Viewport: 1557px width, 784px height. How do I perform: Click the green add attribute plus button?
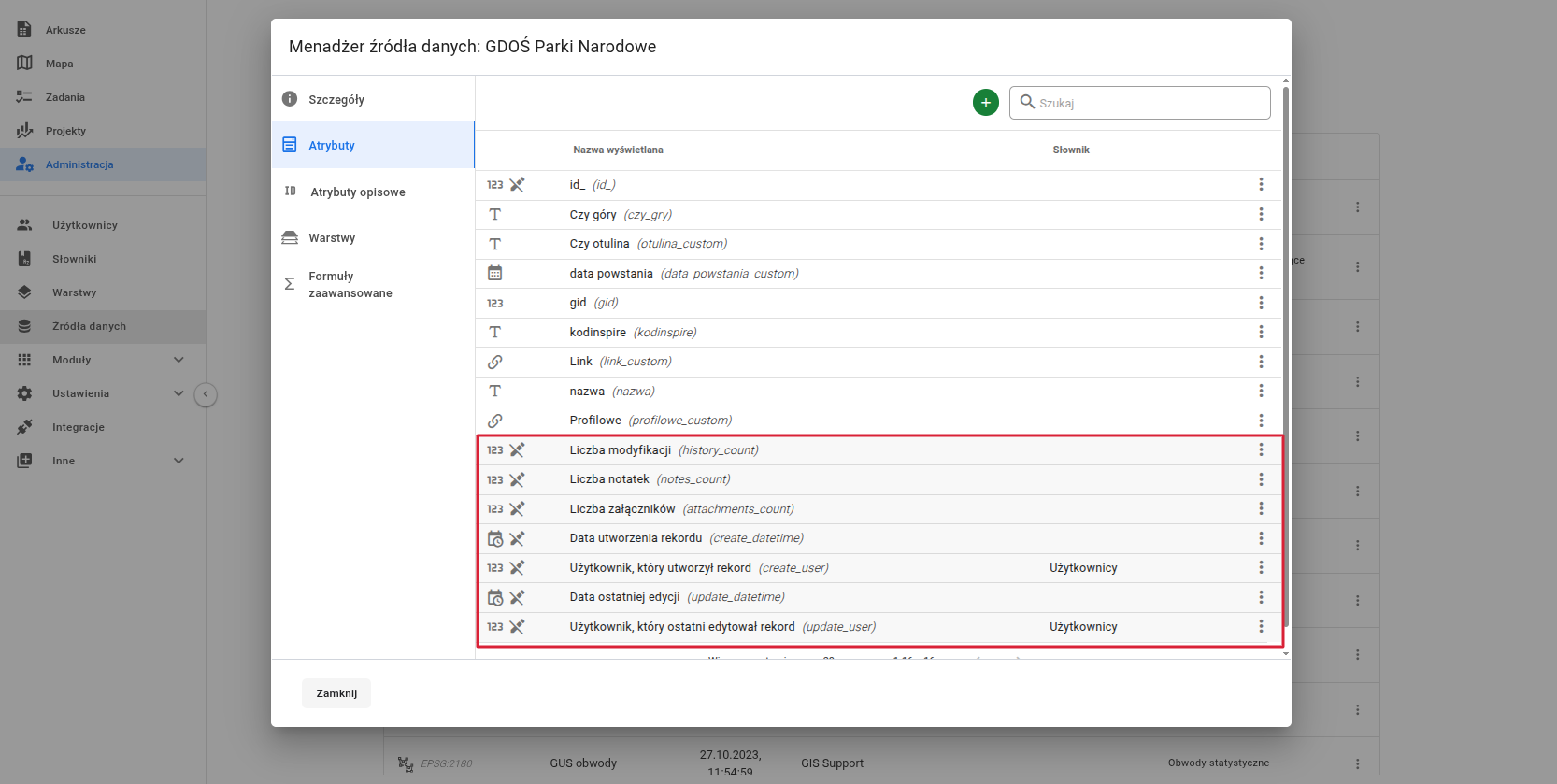pos(985,103)
